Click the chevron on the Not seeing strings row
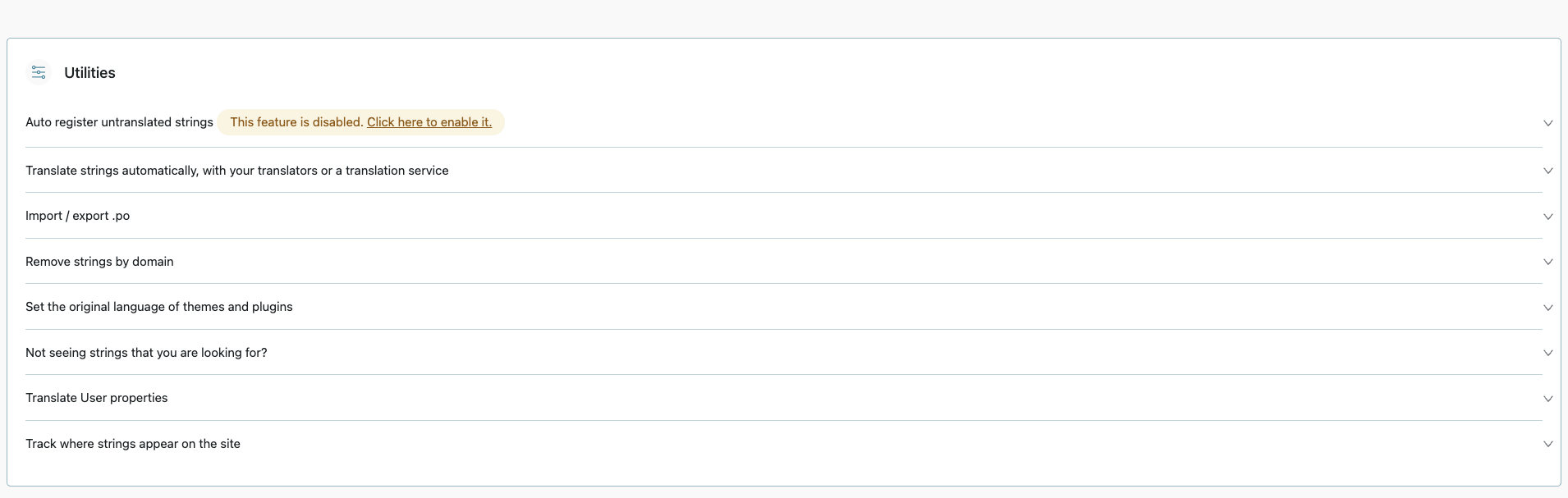 pos(1547,353)
